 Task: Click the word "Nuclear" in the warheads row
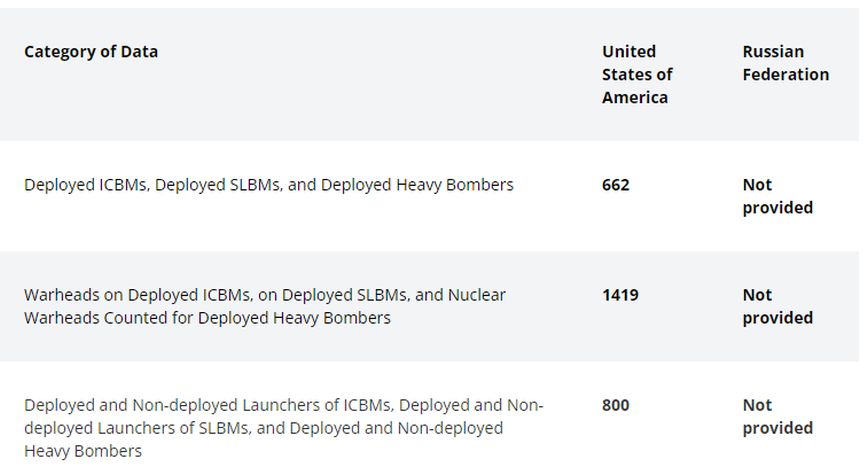pyautogui.click(x=477, y=295)
